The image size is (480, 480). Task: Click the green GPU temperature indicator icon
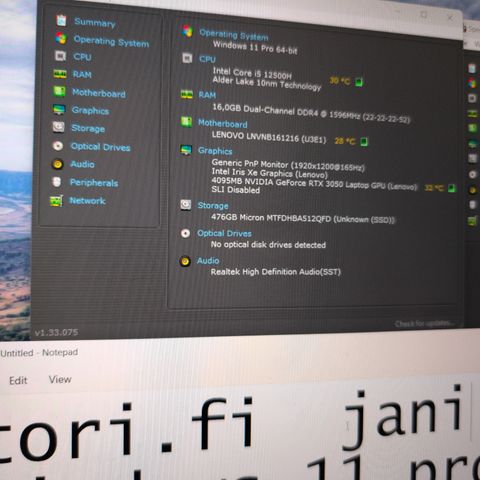coord(452,188)
